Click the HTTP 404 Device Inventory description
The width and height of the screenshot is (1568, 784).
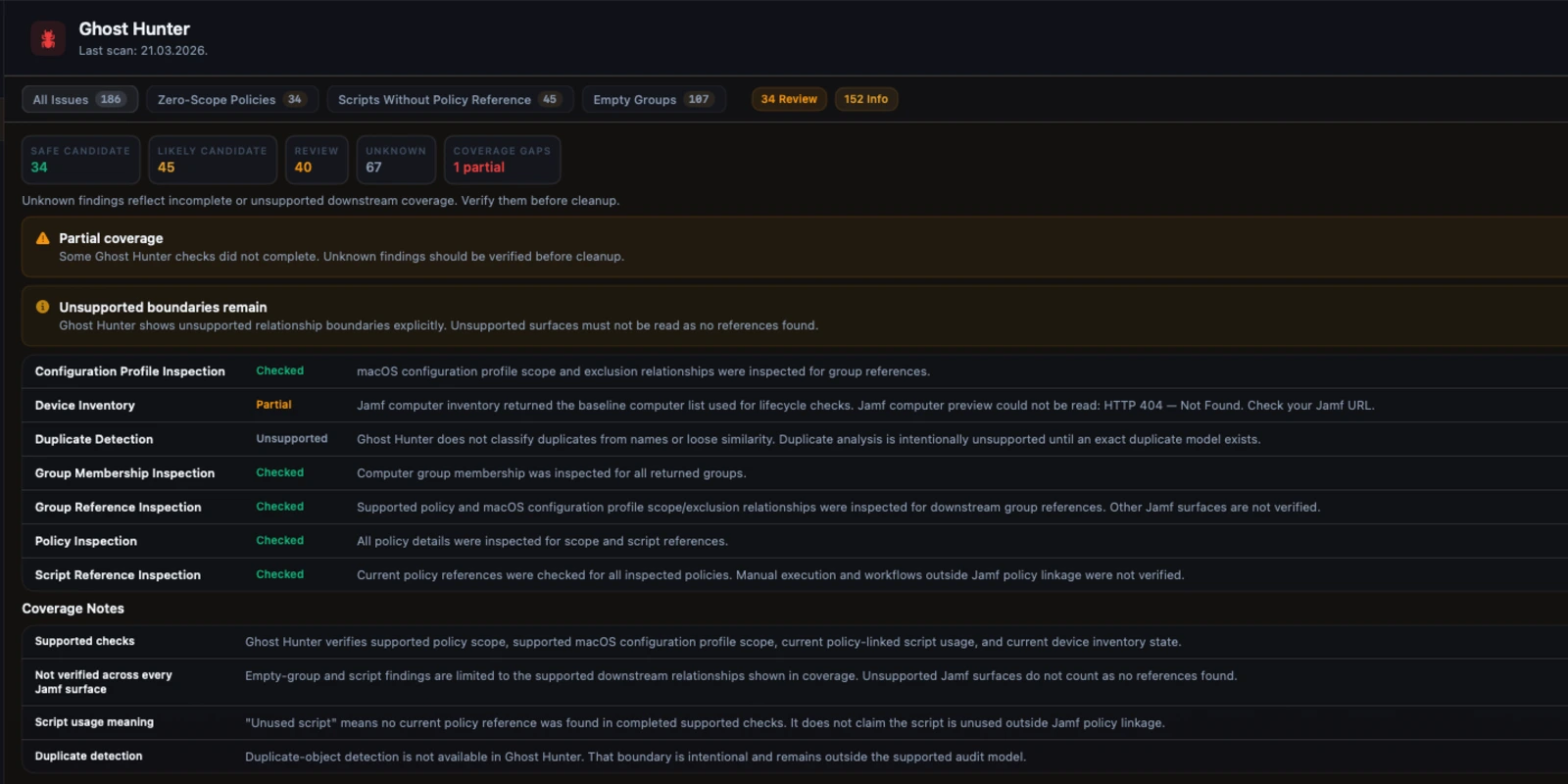pos(865,406)
